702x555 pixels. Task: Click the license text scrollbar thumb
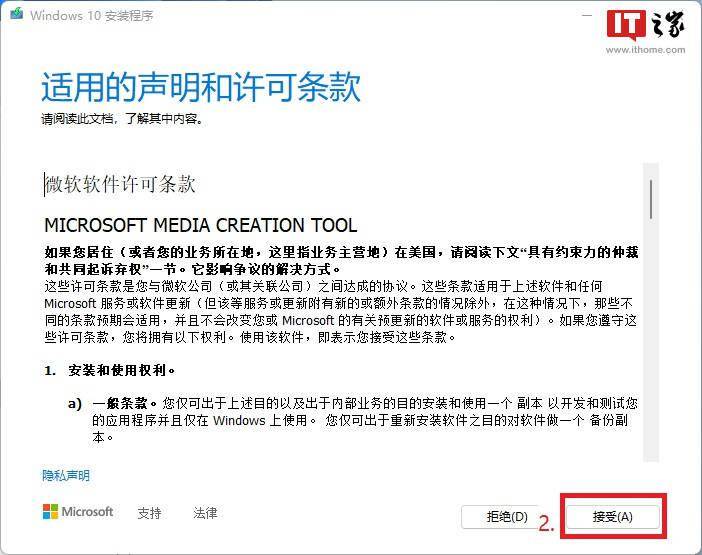(651, 199)
